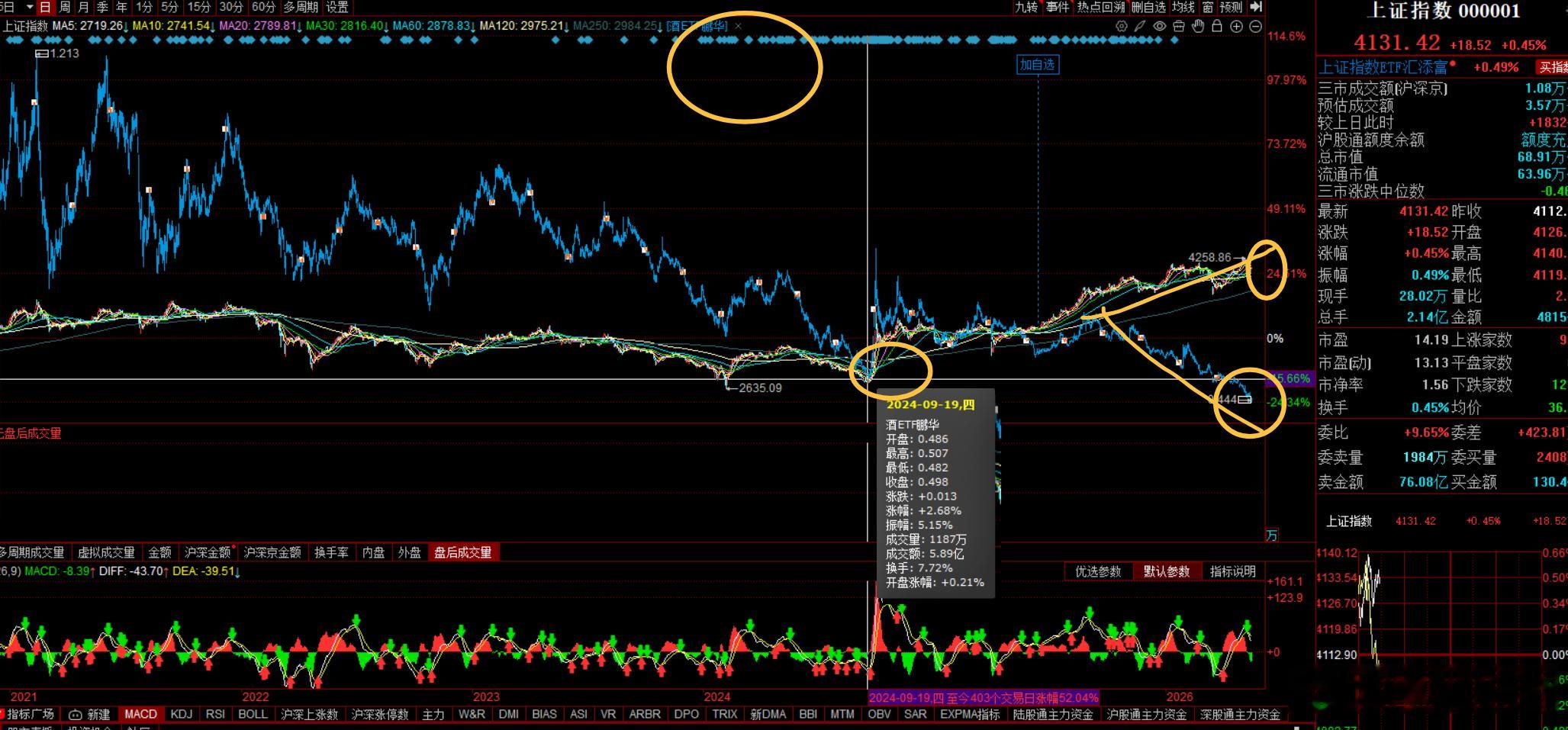Toggle the eye visibility icon on chart toolbar
The height and width of the screenshot is (730, 1568).
coord(1160,26)
